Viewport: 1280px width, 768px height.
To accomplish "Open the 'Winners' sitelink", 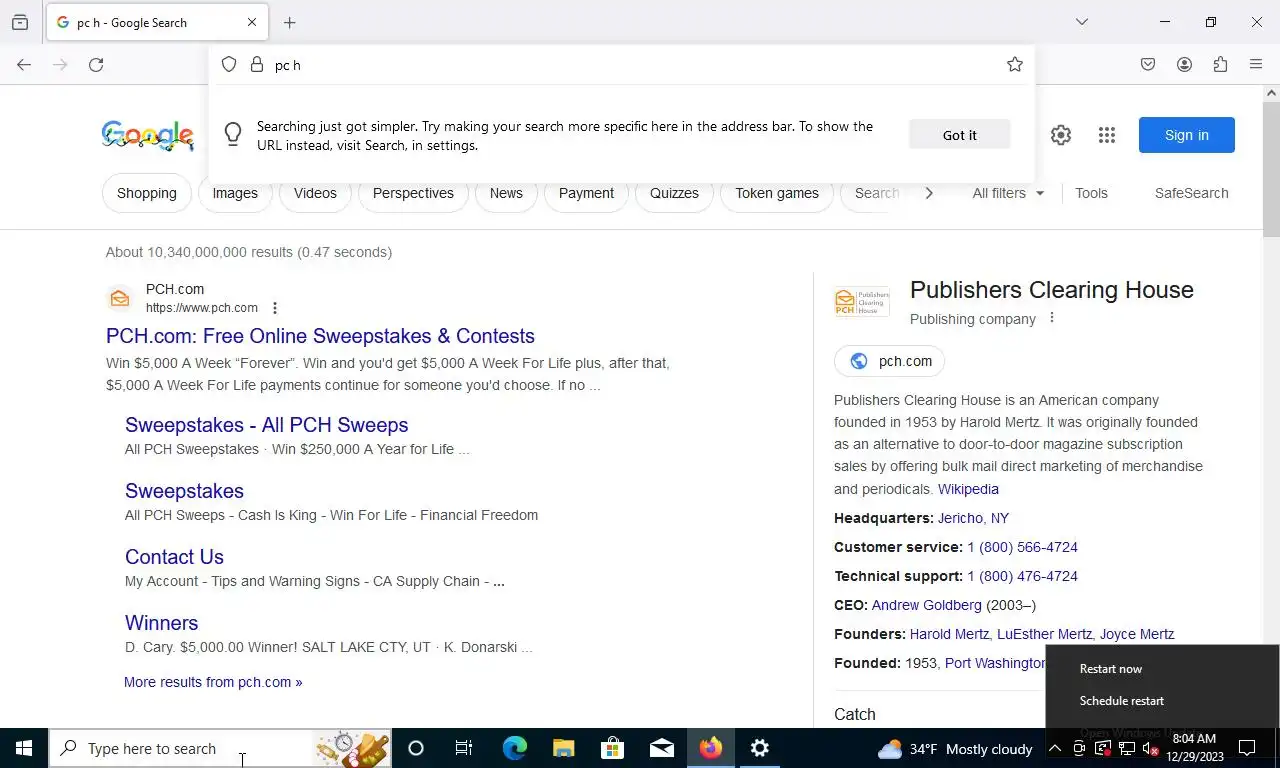I will click(161, 623).
